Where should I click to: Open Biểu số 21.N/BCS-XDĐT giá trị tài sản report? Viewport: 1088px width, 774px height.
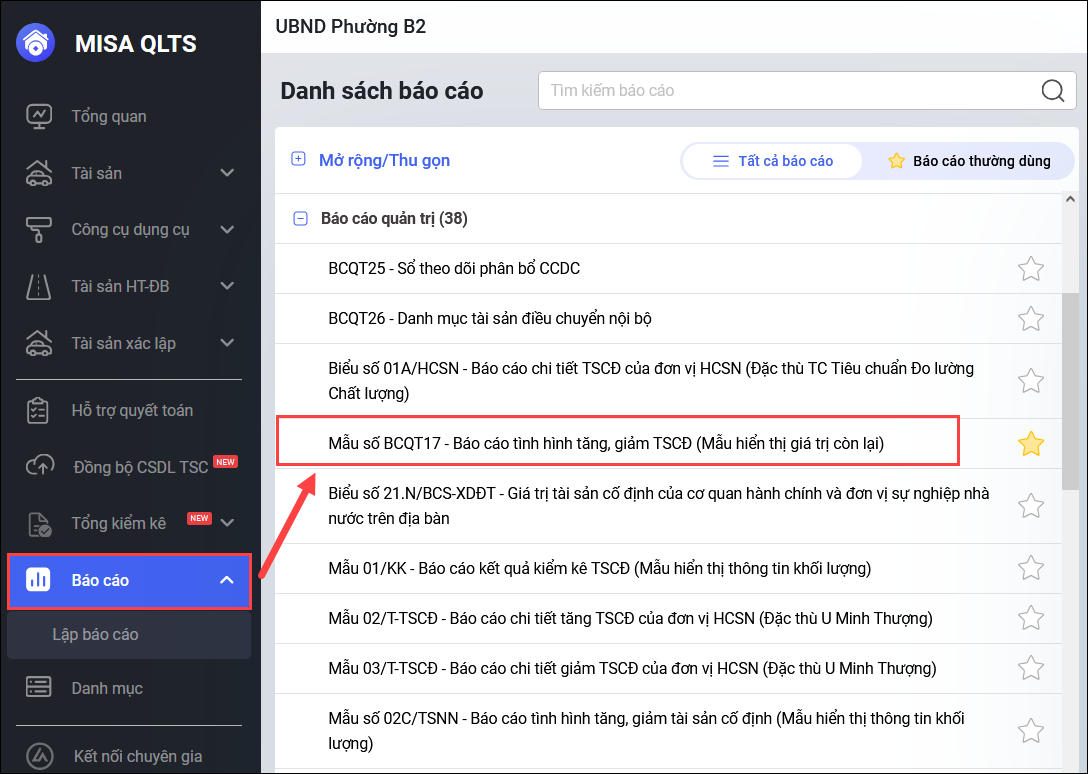[658, 505]
